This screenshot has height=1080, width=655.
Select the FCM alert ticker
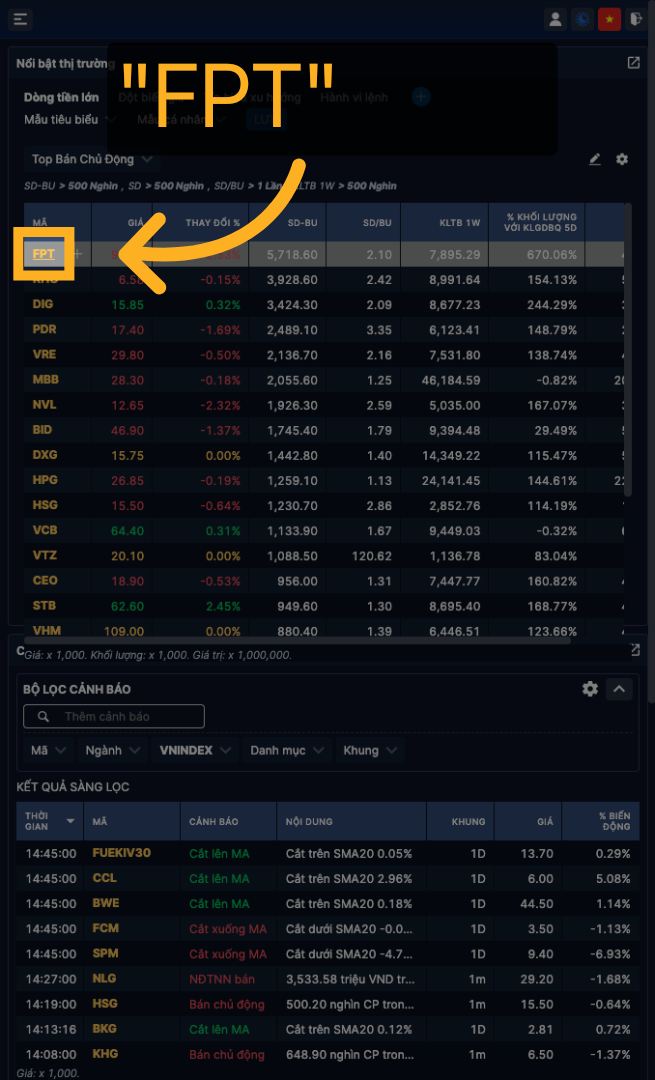[x=105, y=928]
